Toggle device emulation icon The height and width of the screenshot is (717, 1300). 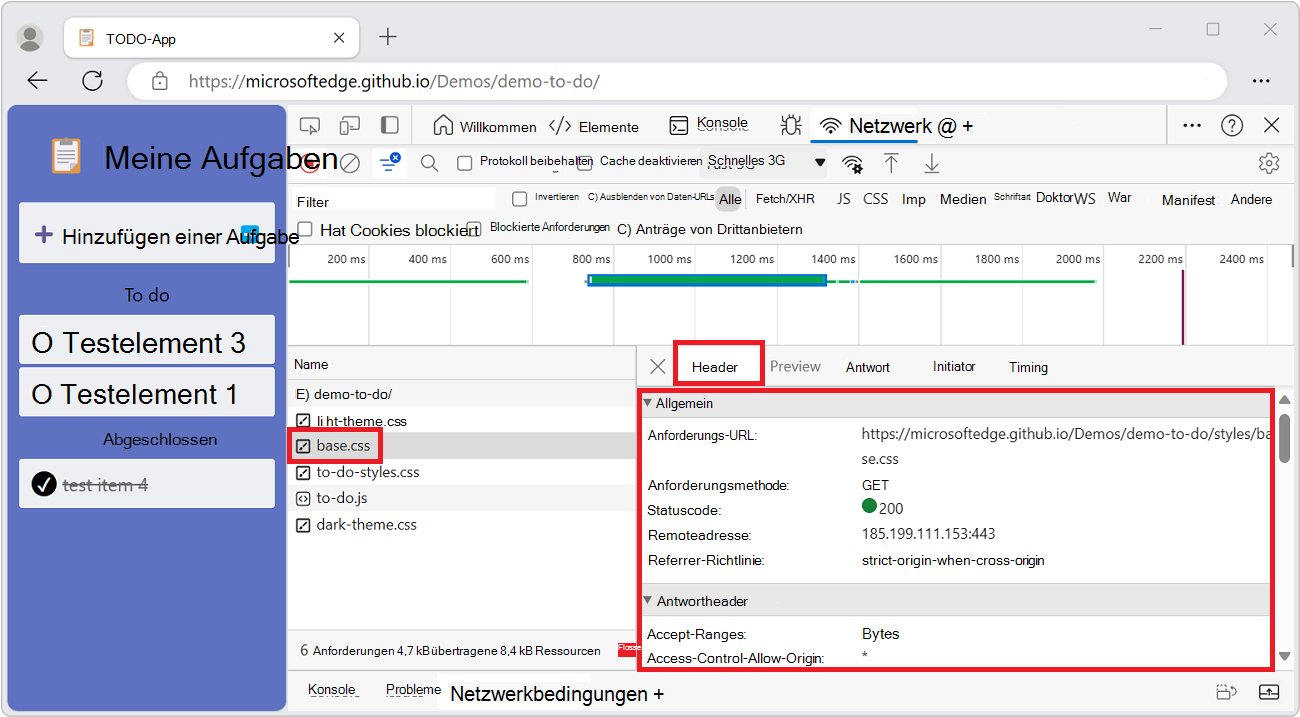click(350, 126)
